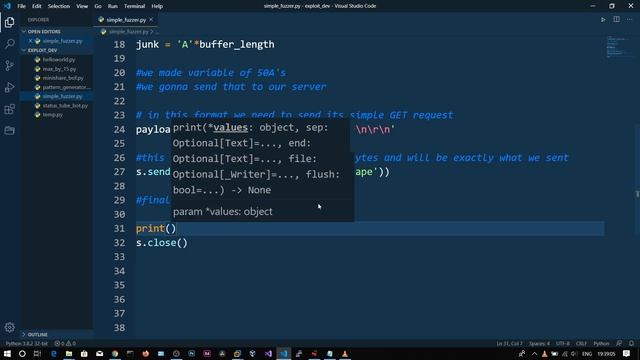Open the Windows Start menu
The image size is (640, 360).
[x=7, y=353]
